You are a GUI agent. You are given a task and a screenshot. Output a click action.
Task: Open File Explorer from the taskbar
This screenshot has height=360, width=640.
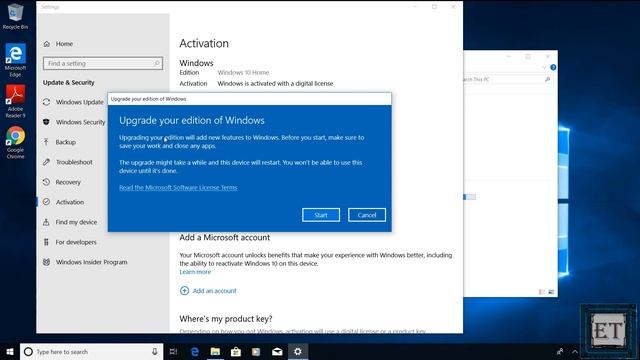[x=215, y=351]
